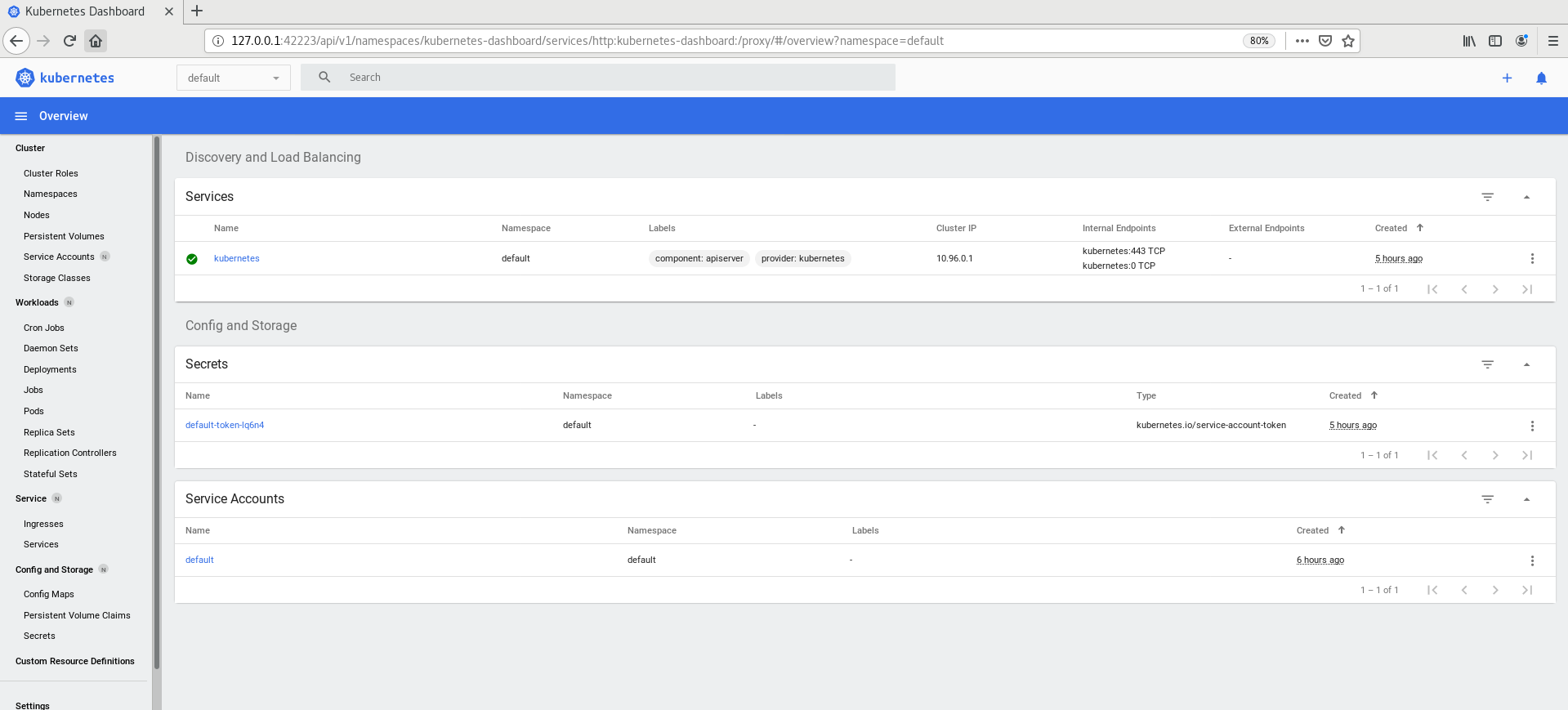The width and height of the screenshot is (1568, 710).
Task: Open Pods in the sidebar
Action: (x=34, y=411)
